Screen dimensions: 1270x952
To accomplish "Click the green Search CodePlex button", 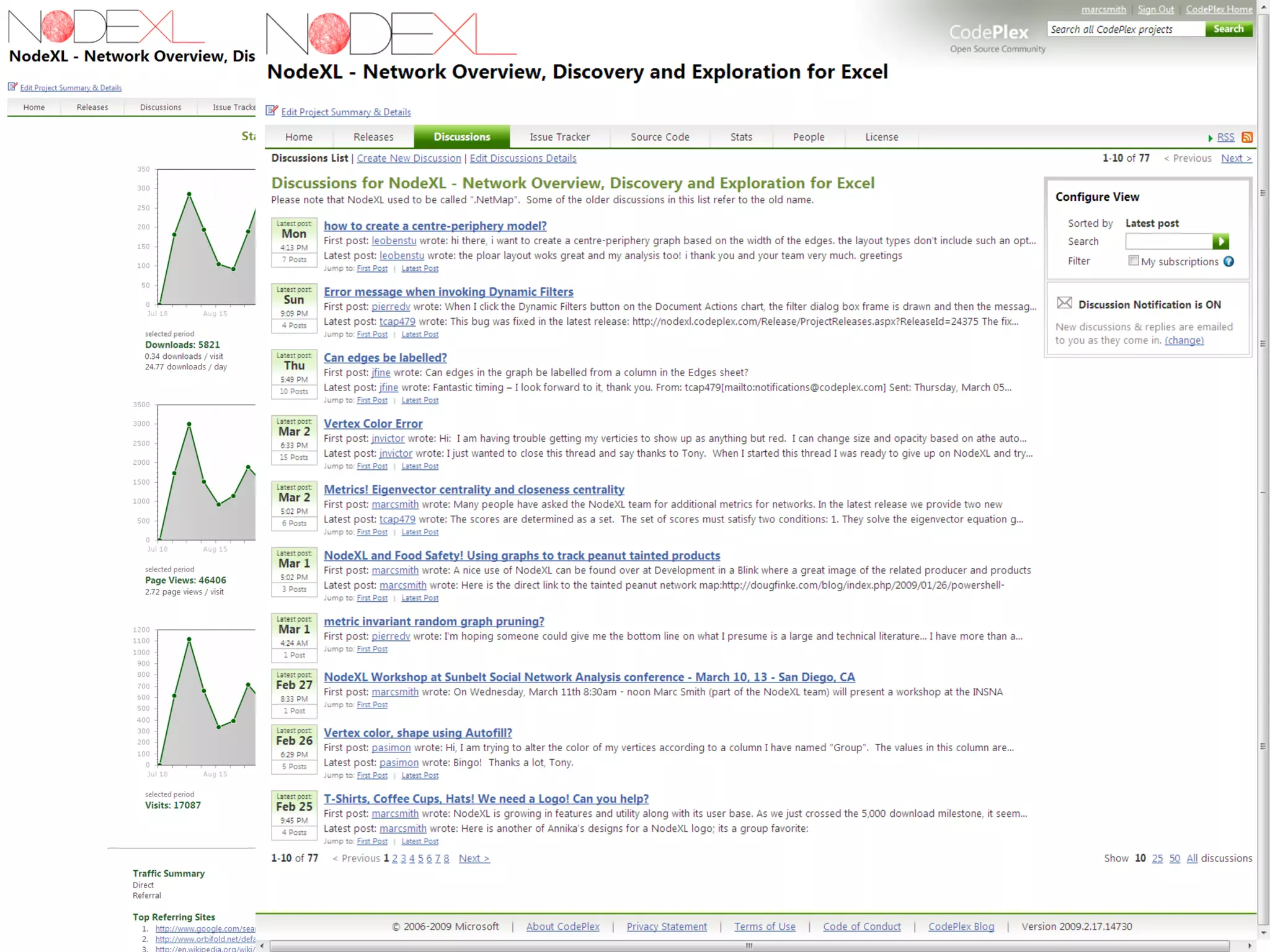I will click(x=1228, y=29).
